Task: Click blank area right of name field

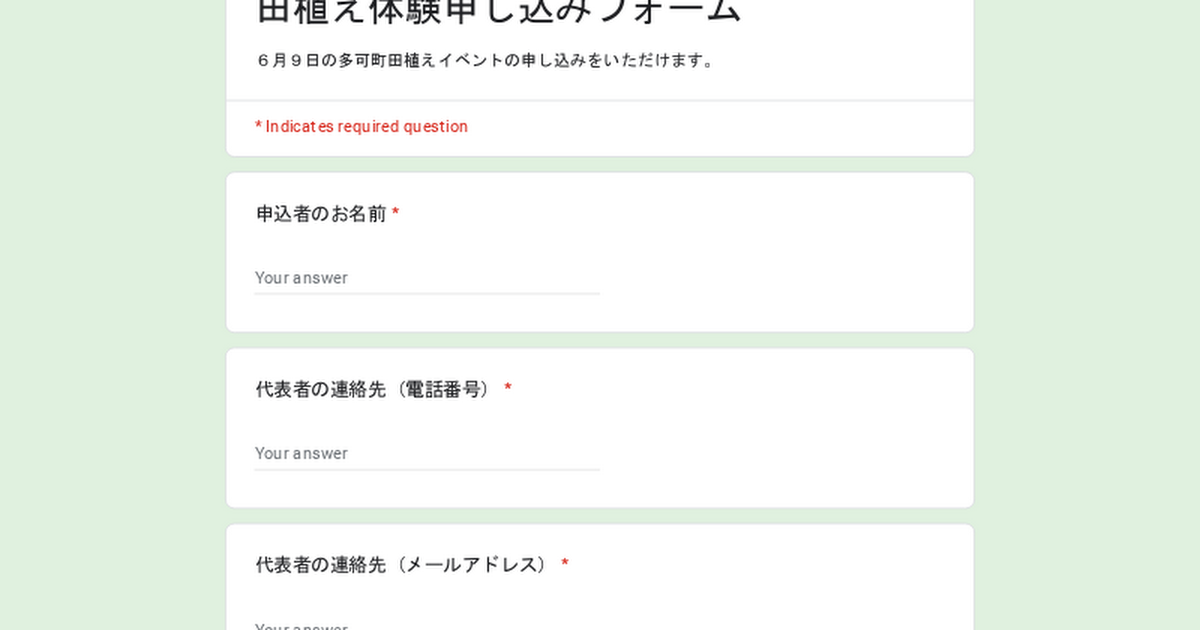Action: [x=780, y=270]
